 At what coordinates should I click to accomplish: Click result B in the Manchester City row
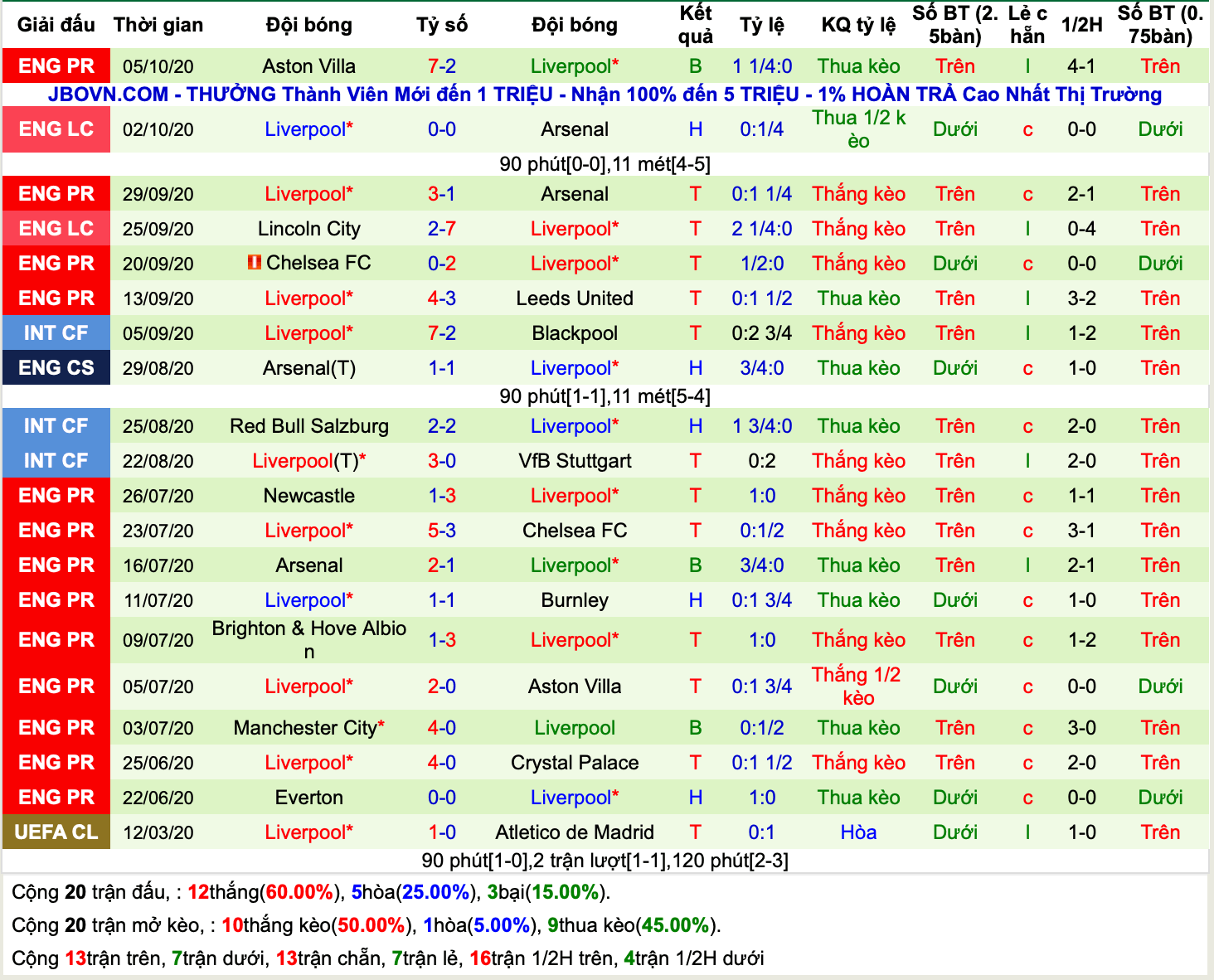(x=696, y=728)
